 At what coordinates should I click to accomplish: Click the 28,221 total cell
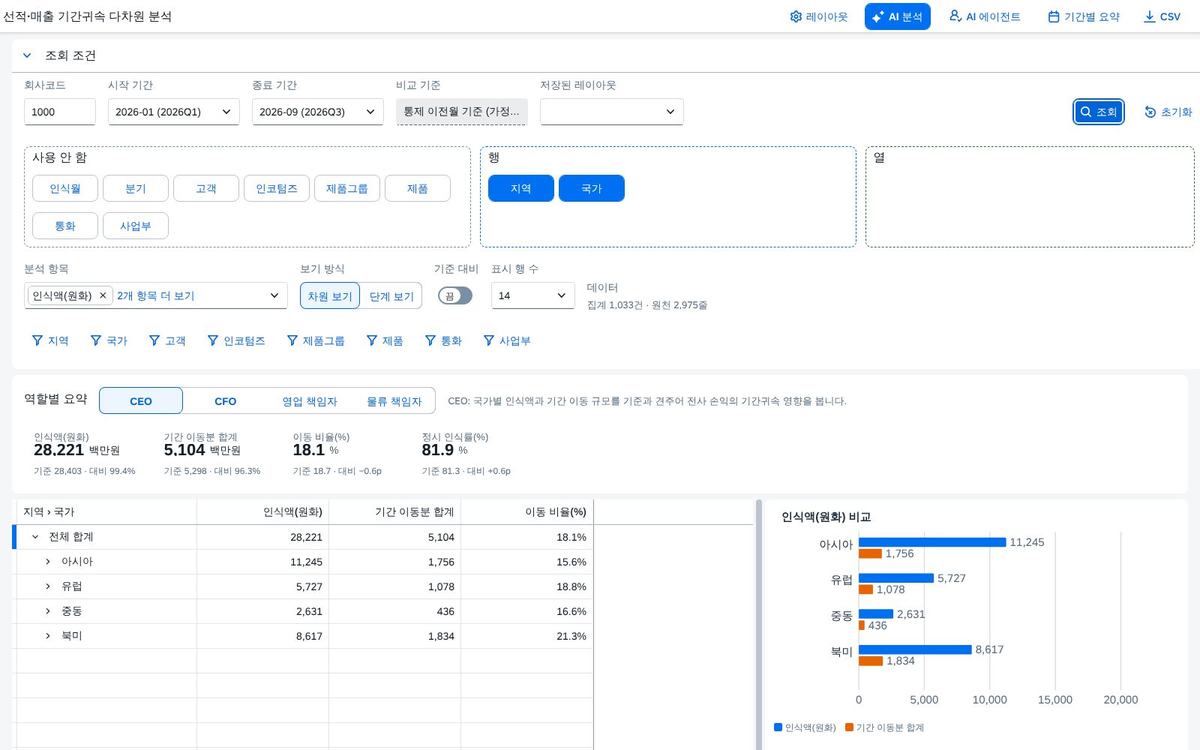263,537
